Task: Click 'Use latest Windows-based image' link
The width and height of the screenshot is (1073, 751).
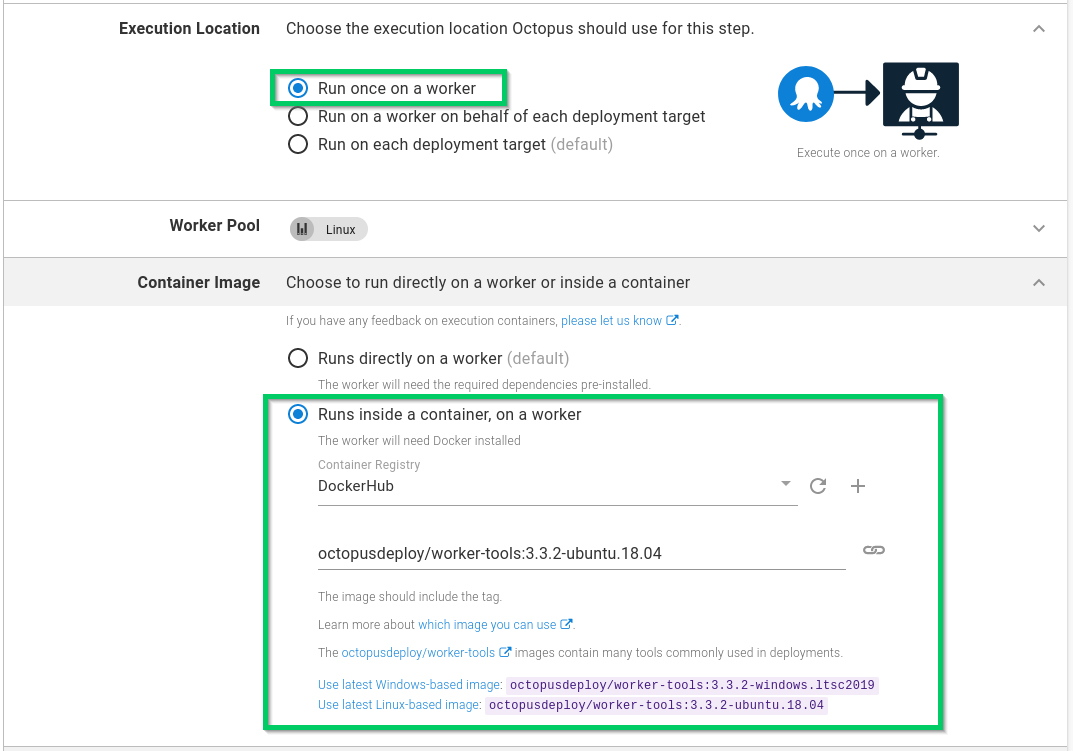Action: coord(409,685)
